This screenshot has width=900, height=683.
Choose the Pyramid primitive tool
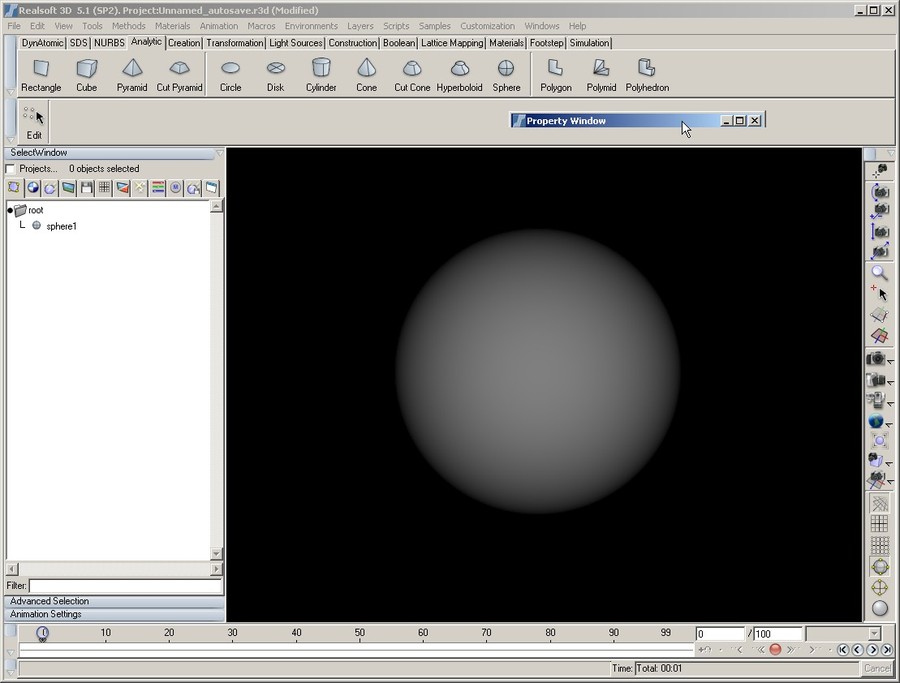coord(132,68)
